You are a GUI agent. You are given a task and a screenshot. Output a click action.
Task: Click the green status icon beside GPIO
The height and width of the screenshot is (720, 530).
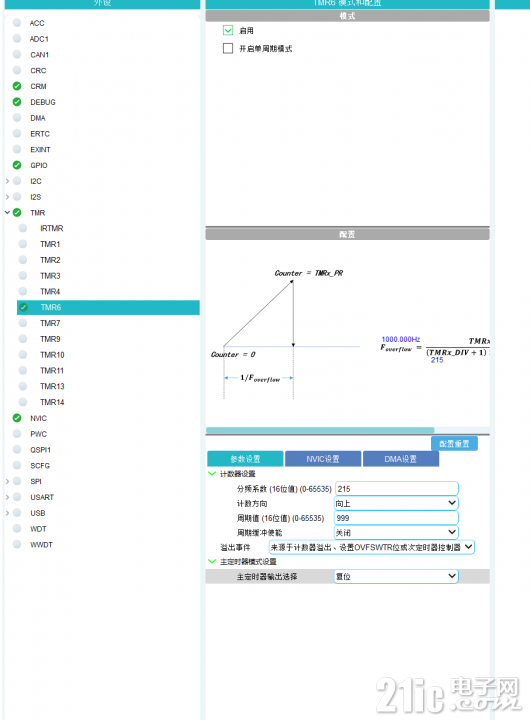tap(17, 165)
